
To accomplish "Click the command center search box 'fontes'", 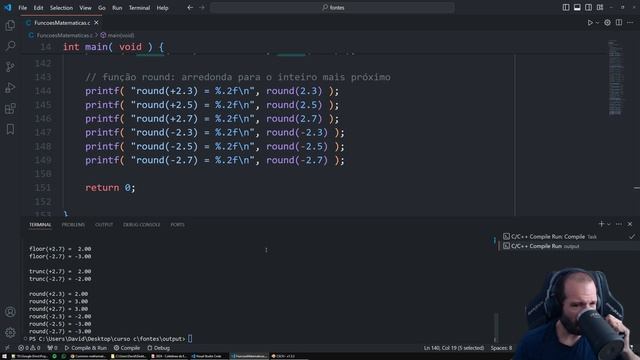I will tap(332, 7).
